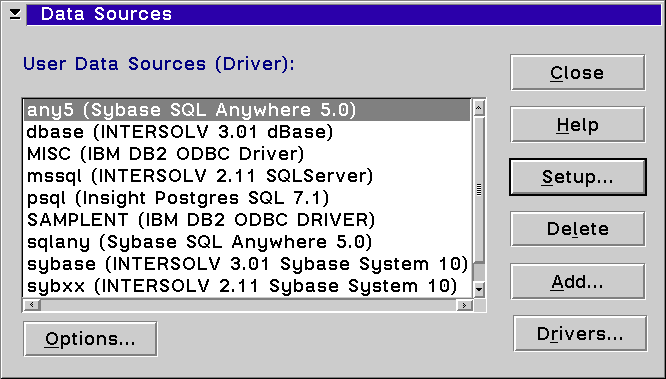The height and width of the screenshot is (379, 666).
Task: Select any5 (Sybase SQL Anywhere 5.0)
Action: pyautogui.click(x=248, y=110)
